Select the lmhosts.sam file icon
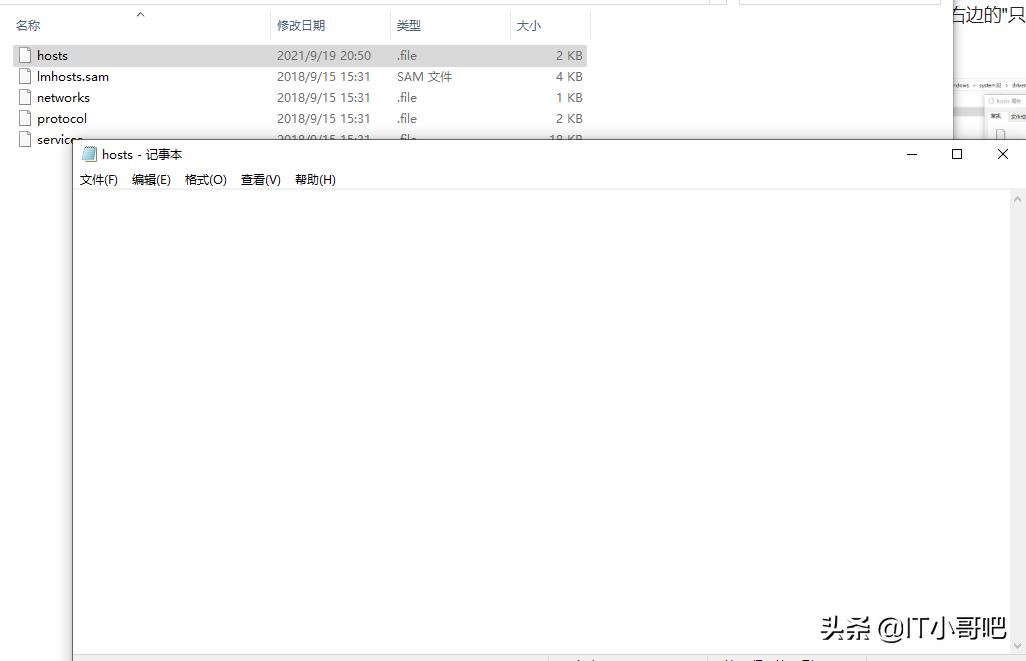The height and width of the screenshot is (661, 1026). pyautogui.click(x=25, y=77)
